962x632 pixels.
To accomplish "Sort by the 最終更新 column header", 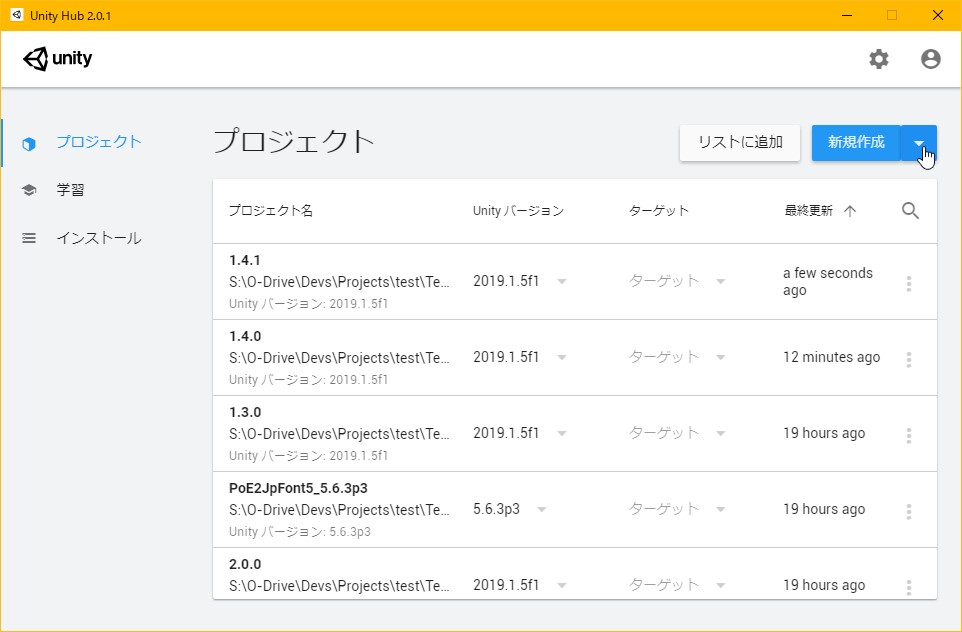I will coord(809,210).
